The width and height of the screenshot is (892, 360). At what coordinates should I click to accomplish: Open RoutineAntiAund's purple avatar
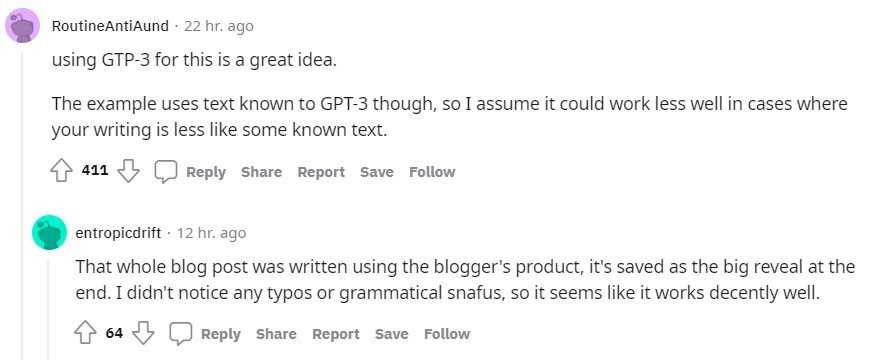22,26
